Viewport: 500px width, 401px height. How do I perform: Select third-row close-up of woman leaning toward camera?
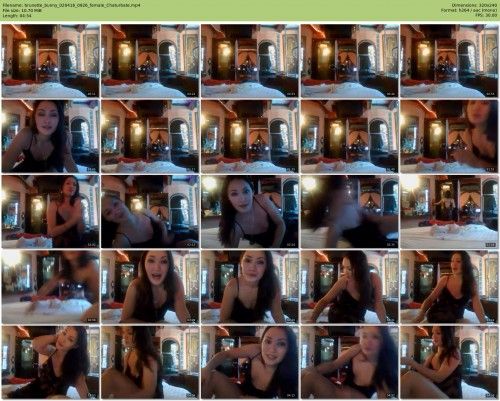click(250, 212)
